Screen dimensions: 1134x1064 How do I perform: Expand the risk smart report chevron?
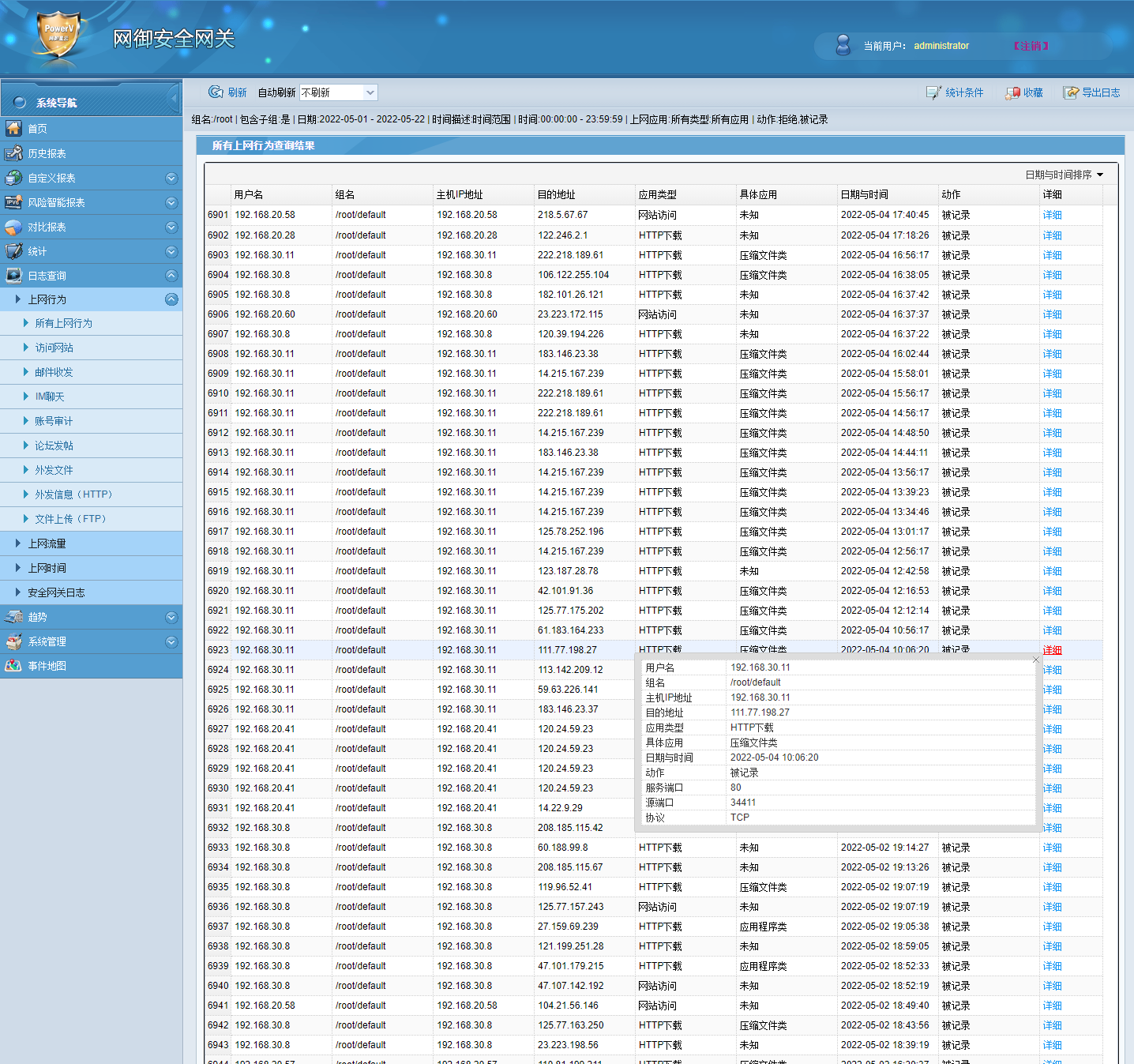[x=171, y=202]
